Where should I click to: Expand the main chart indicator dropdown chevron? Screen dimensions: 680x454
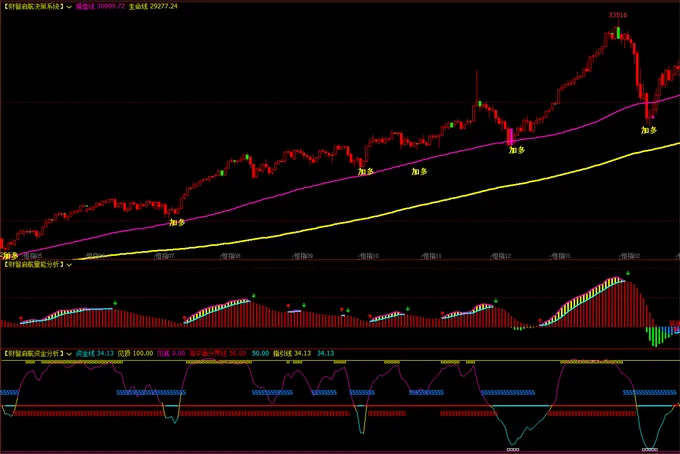point(69,7)
